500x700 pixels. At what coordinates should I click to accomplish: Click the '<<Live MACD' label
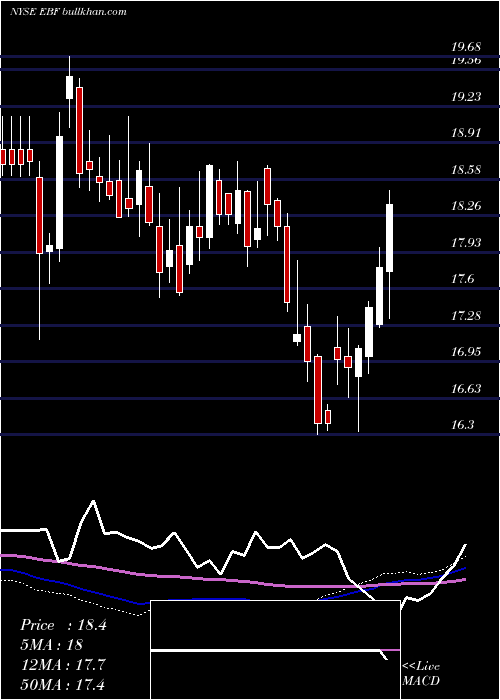pos(421,673)
